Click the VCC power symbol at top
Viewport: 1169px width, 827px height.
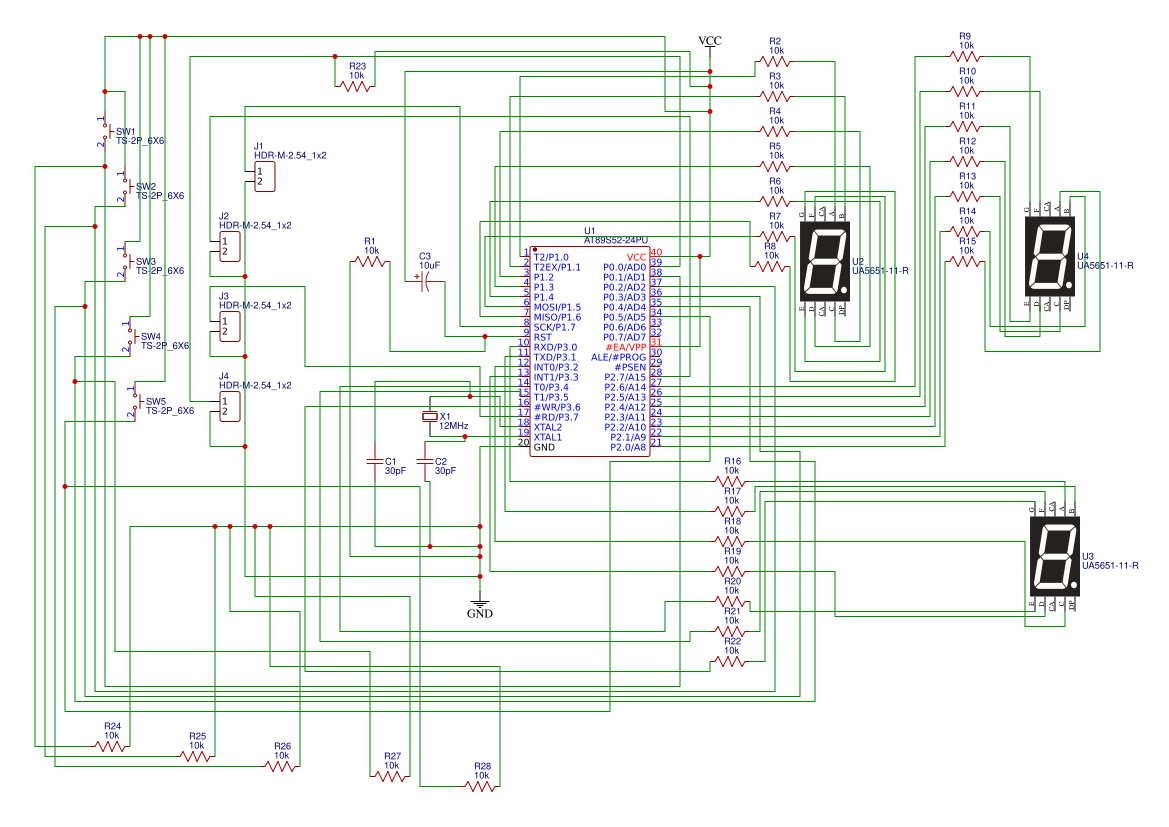pos(710,45)
